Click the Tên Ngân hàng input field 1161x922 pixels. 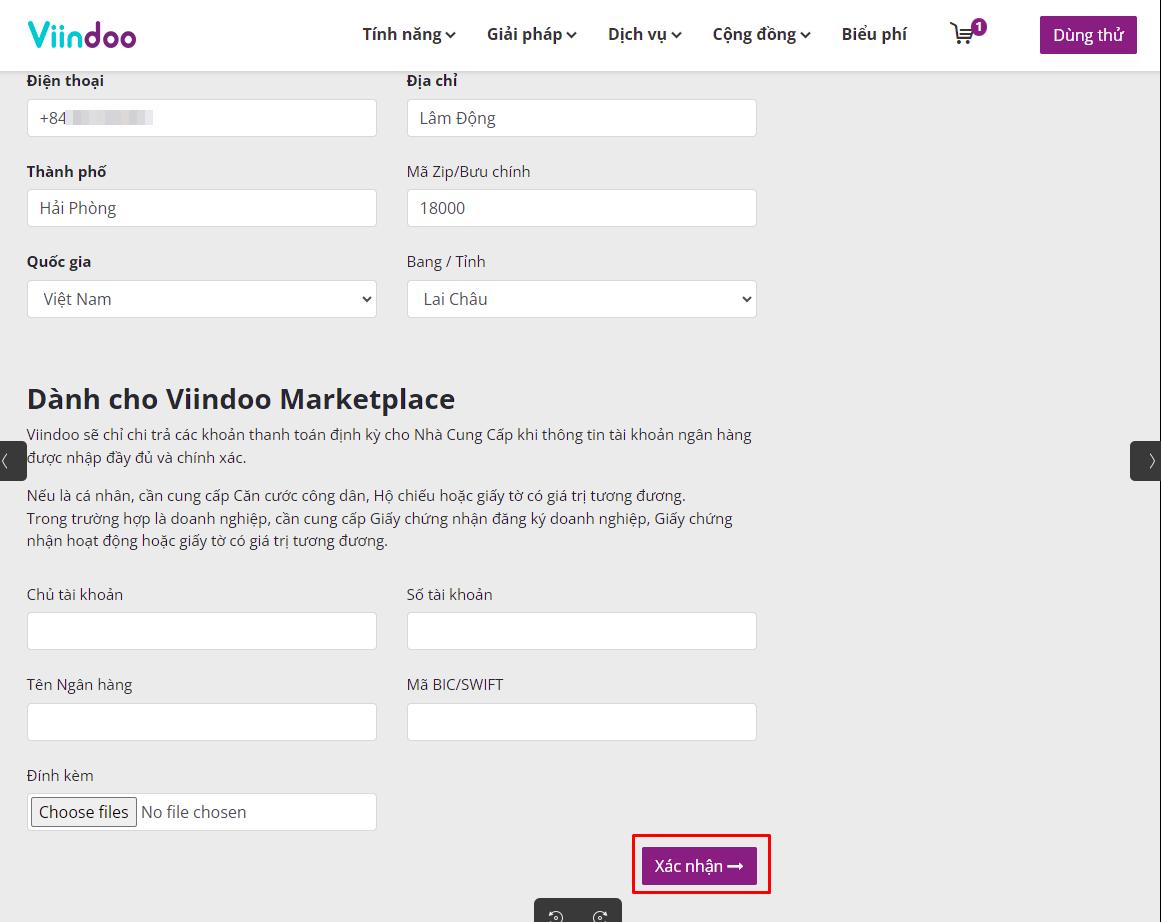pyautogui.click(x=201, y=722)
